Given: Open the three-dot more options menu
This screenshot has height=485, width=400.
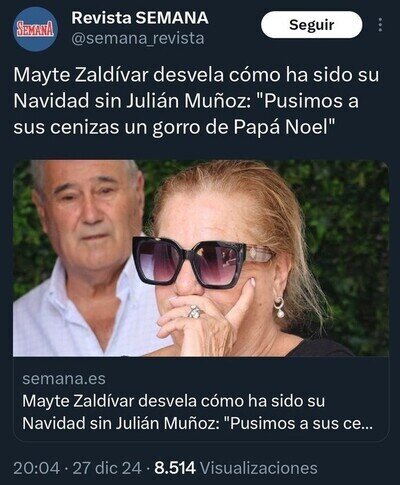Looking at the screenshot, I should pos(380,25).
